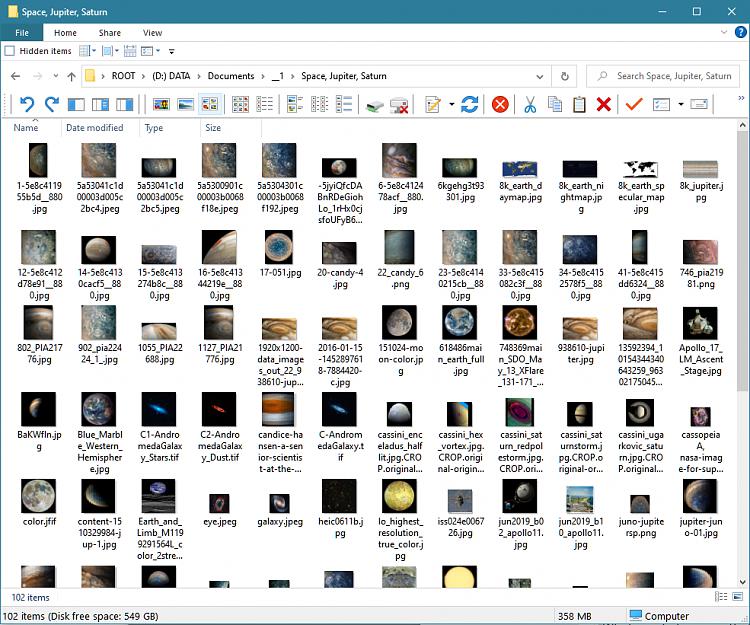Click the address bar refresh button
The image size is (750, 625).
click(564, 77)
